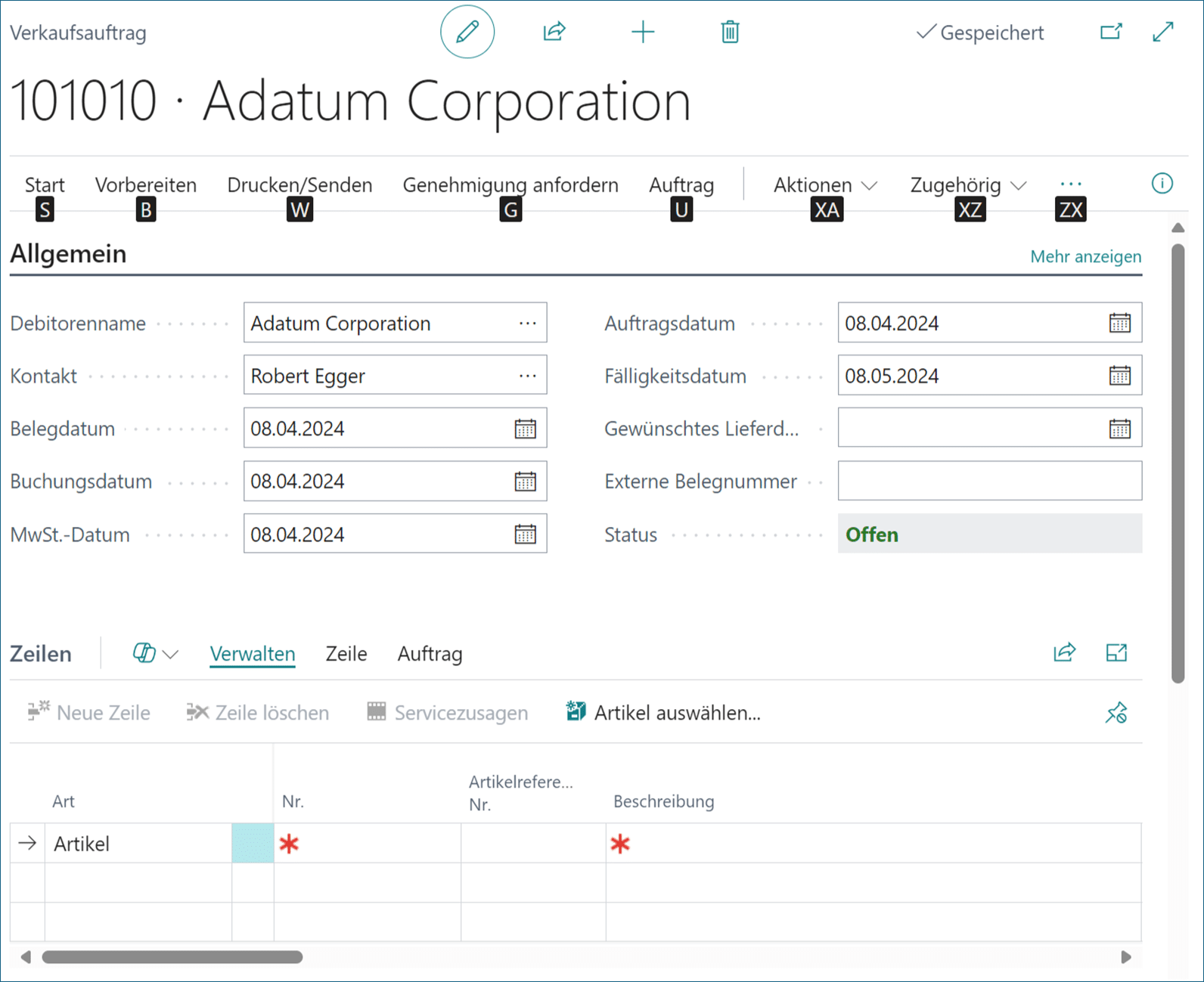Switch to the Zeile tab in Zeilen
The width and height of the screenshot is (1204, 982).
pos(346,654)
